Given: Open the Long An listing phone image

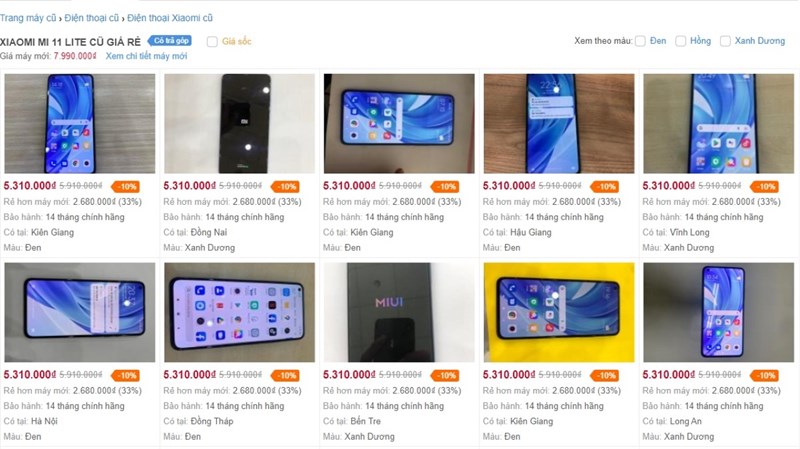Looking at the screenshot, I should coord(718,312).
